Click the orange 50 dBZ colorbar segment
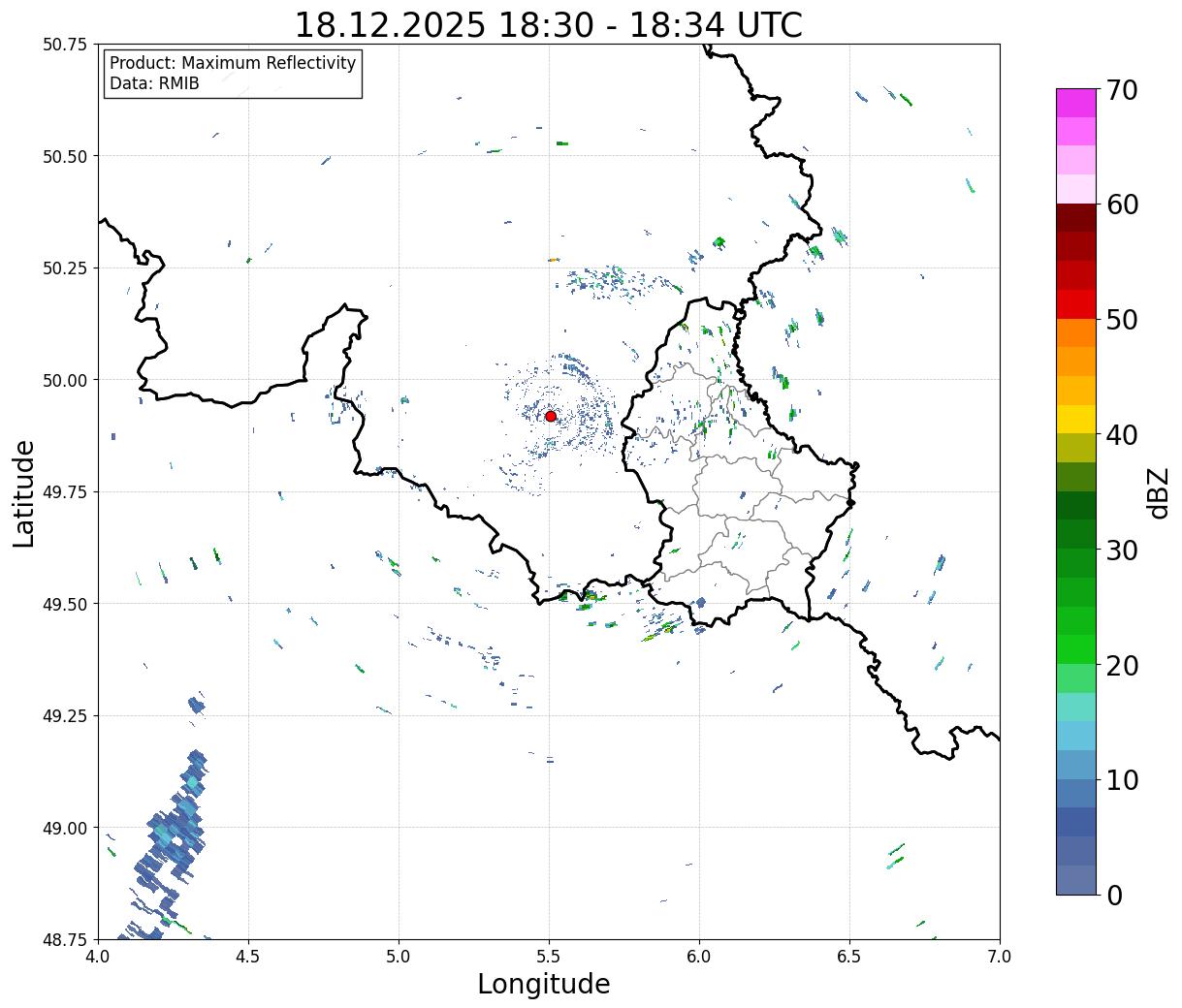The image size is (1182, 1008). pos(1076,332)
